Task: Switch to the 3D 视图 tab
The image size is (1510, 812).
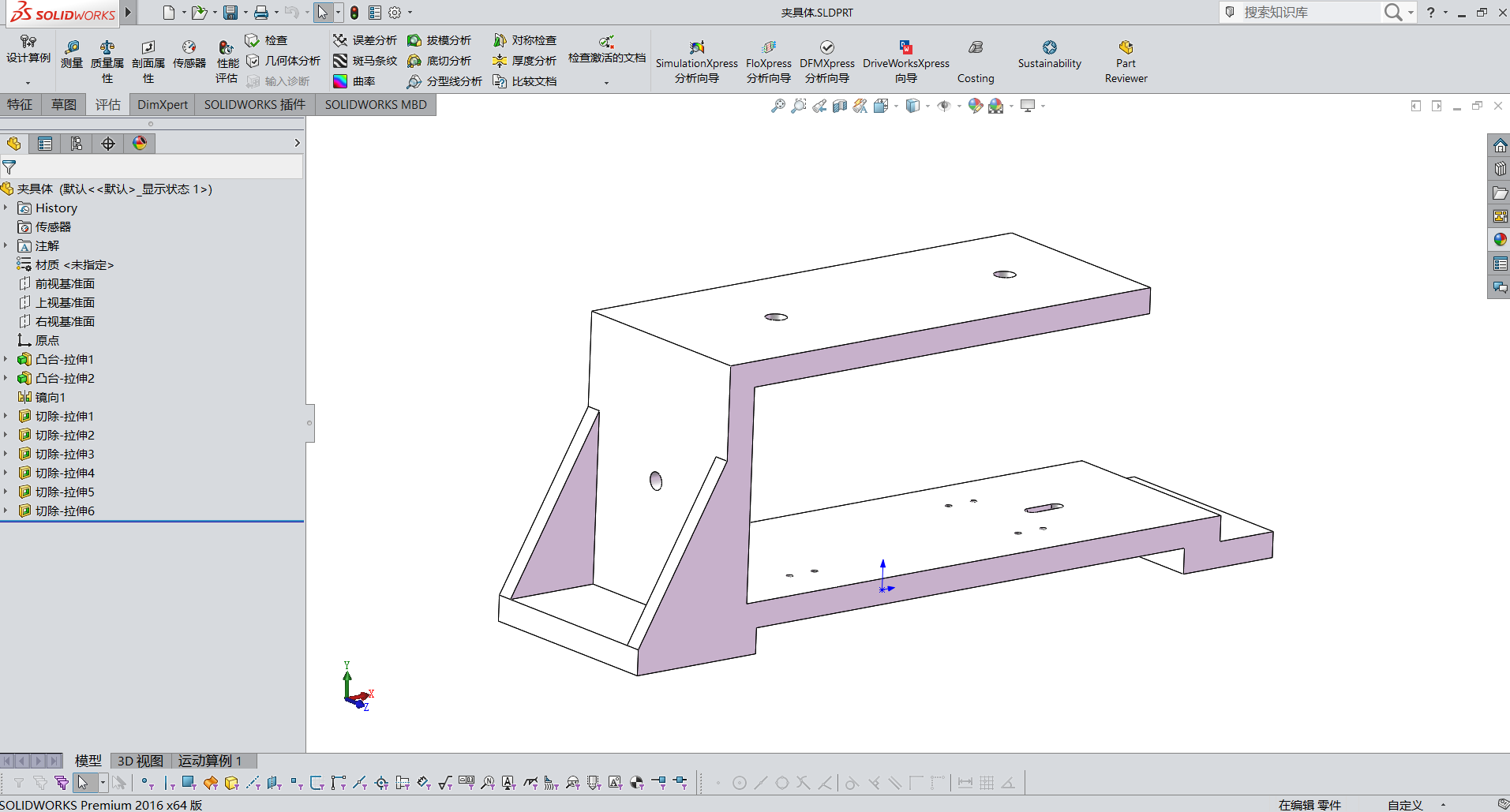Action: (141, 761)
